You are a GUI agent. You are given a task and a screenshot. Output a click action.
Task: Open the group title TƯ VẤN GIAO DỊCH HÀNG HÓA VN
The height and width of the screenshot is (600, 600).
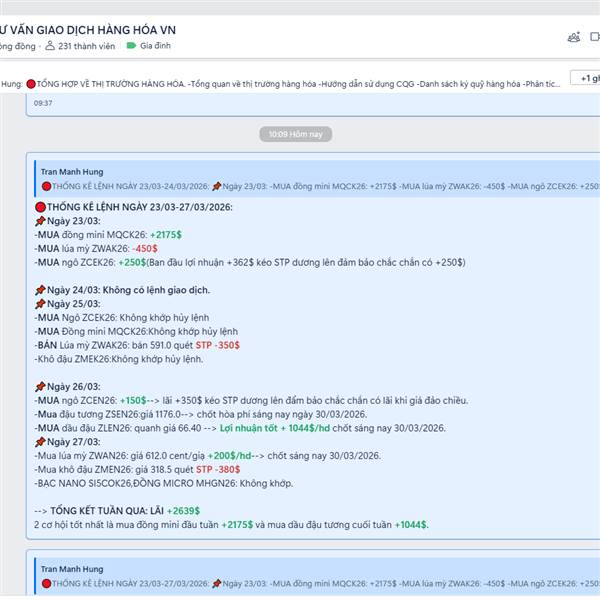88,30
